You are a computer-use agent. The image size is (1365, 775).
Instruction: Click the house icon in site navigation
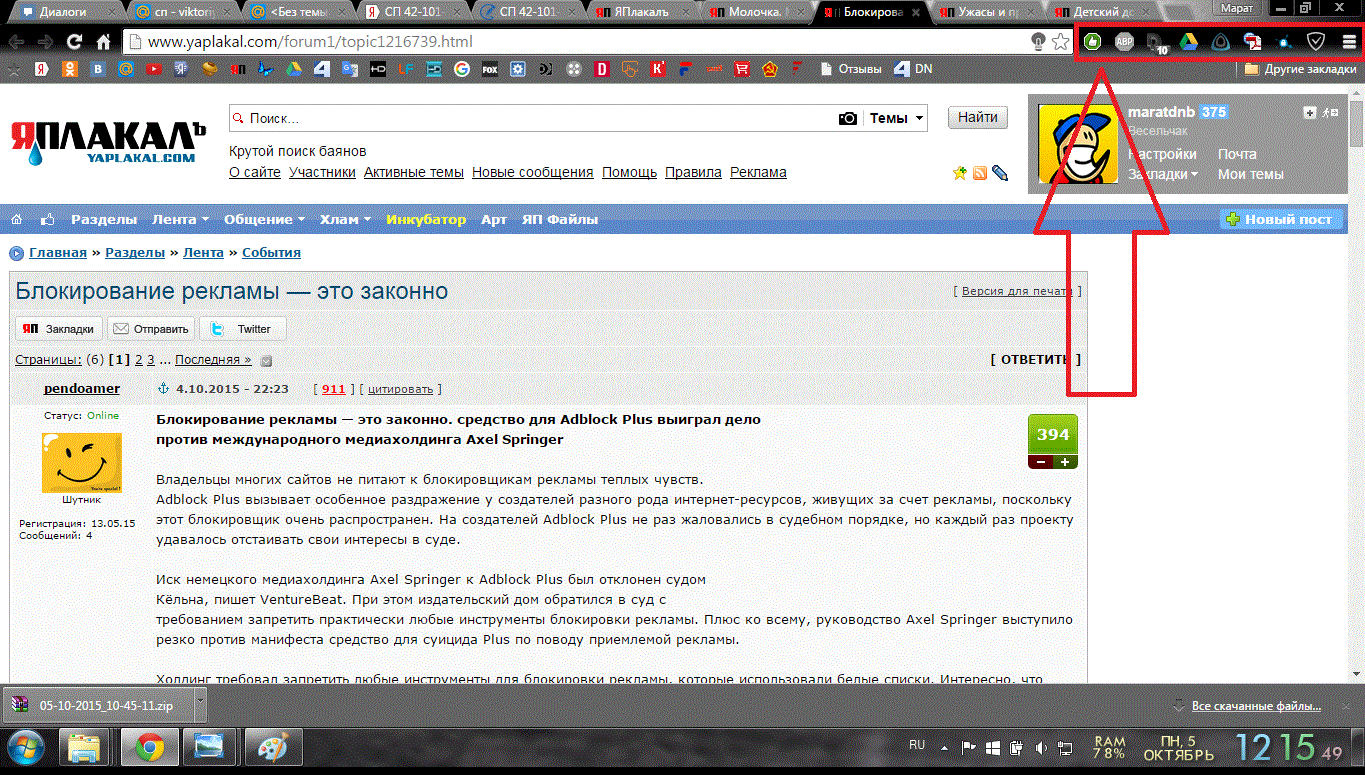point(18,219)
